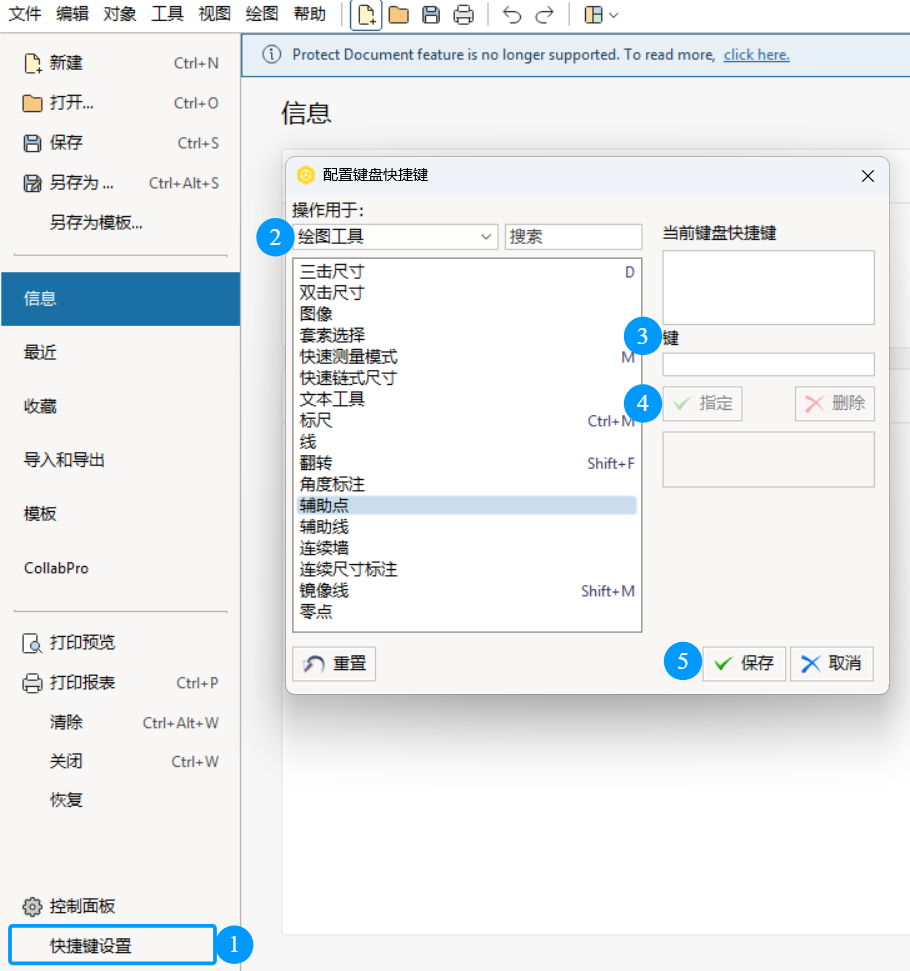Click 新建 in the file sidebar
This screenshot has width=910, height=971.
(x=121, y=63)
